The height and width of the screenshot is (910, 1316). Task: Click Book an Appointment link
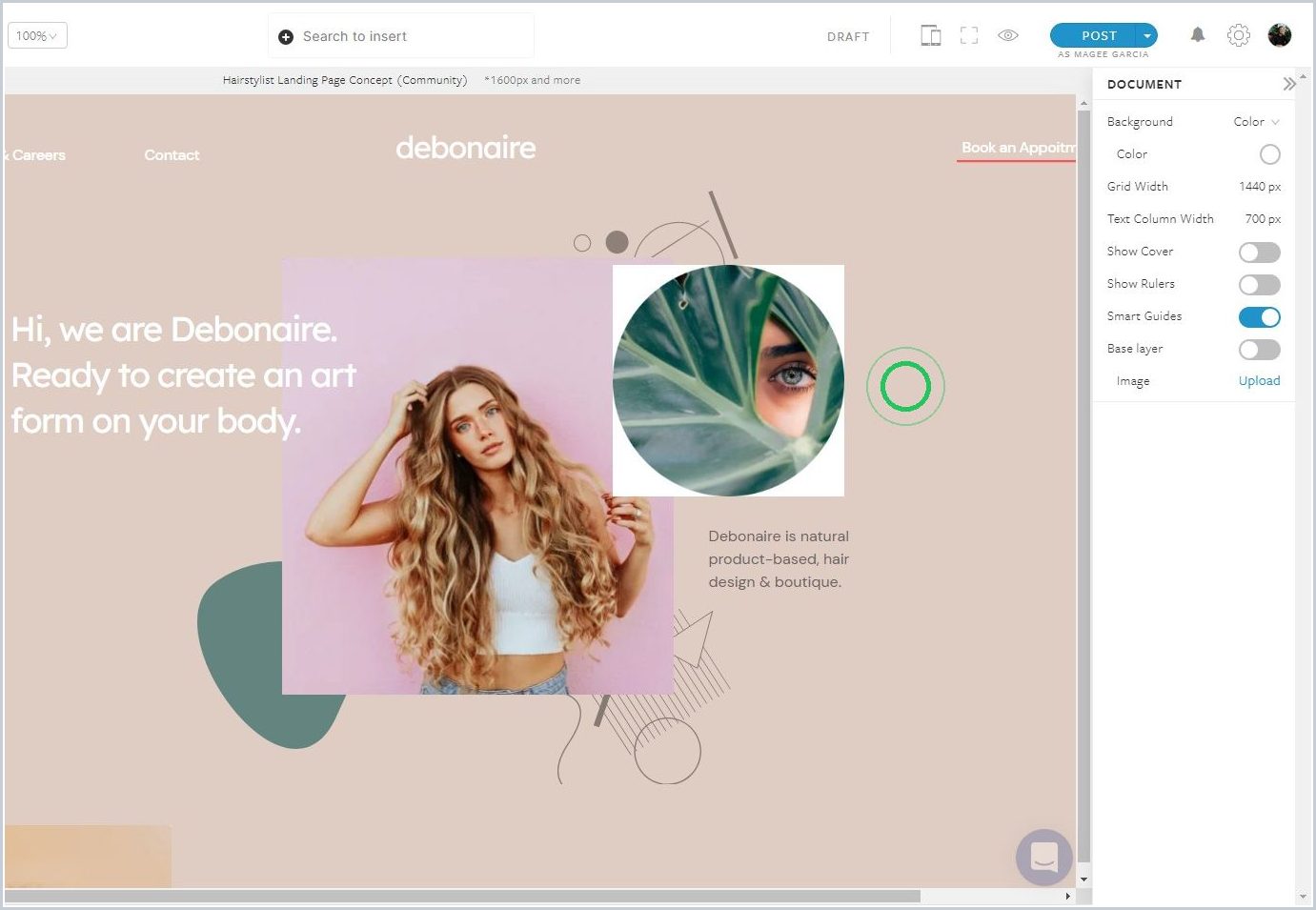(x=1018, y=148)
